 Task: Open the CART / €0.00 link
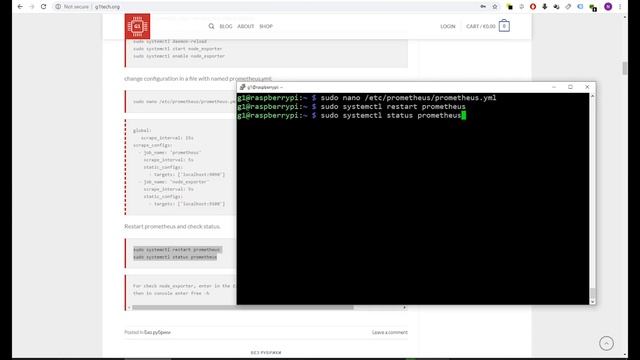(481, 26)
